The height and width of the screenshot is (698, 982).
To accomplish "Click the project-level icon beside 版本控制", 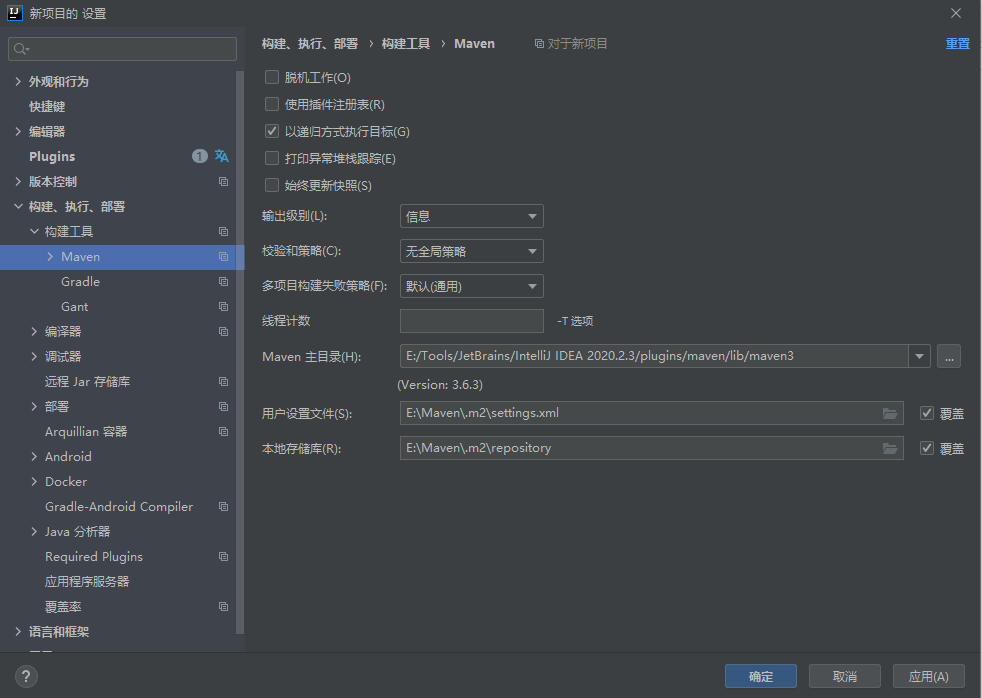I will click(223, 182).
